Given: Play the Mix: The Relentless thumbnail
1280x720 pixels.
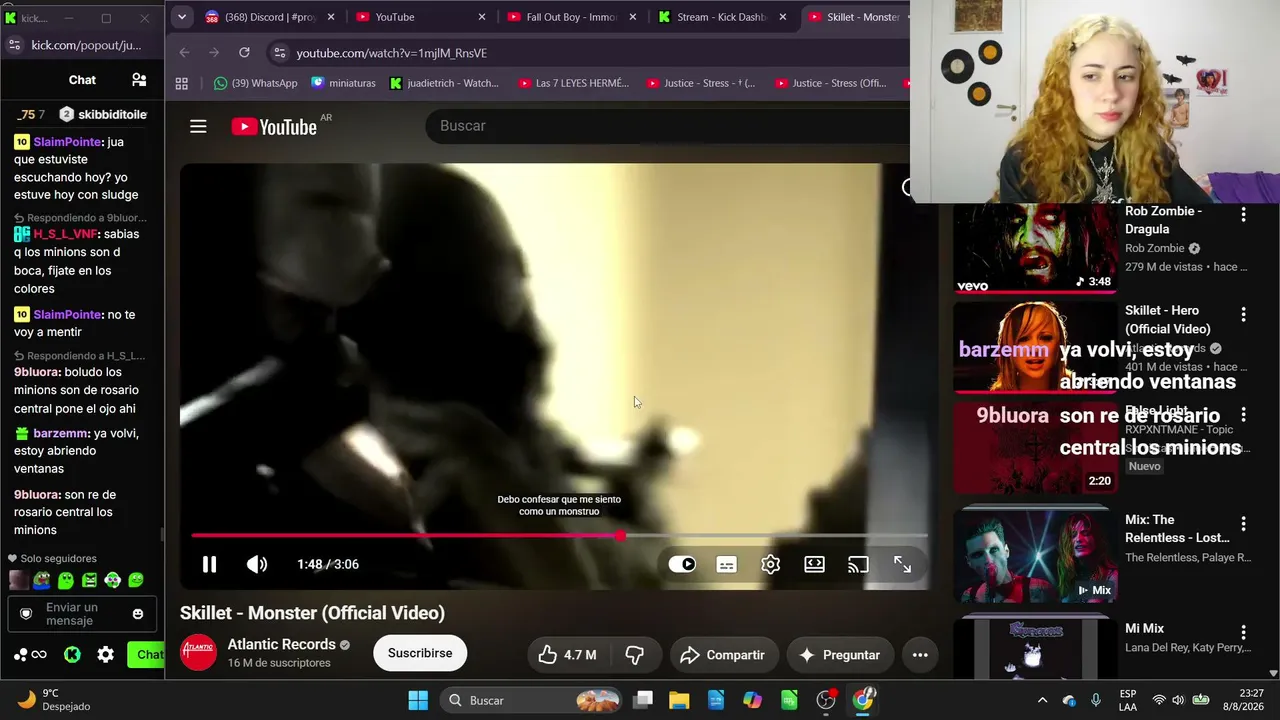Looking at the screenshot, I should [x=1035, y=556].
